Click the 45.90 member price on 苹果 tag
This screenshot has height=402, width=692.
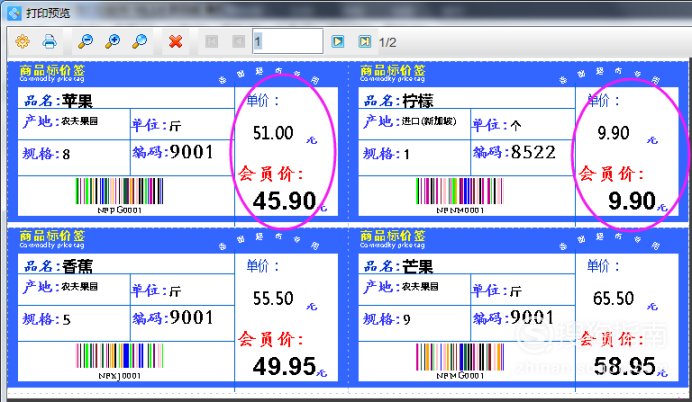click(284, 201)
